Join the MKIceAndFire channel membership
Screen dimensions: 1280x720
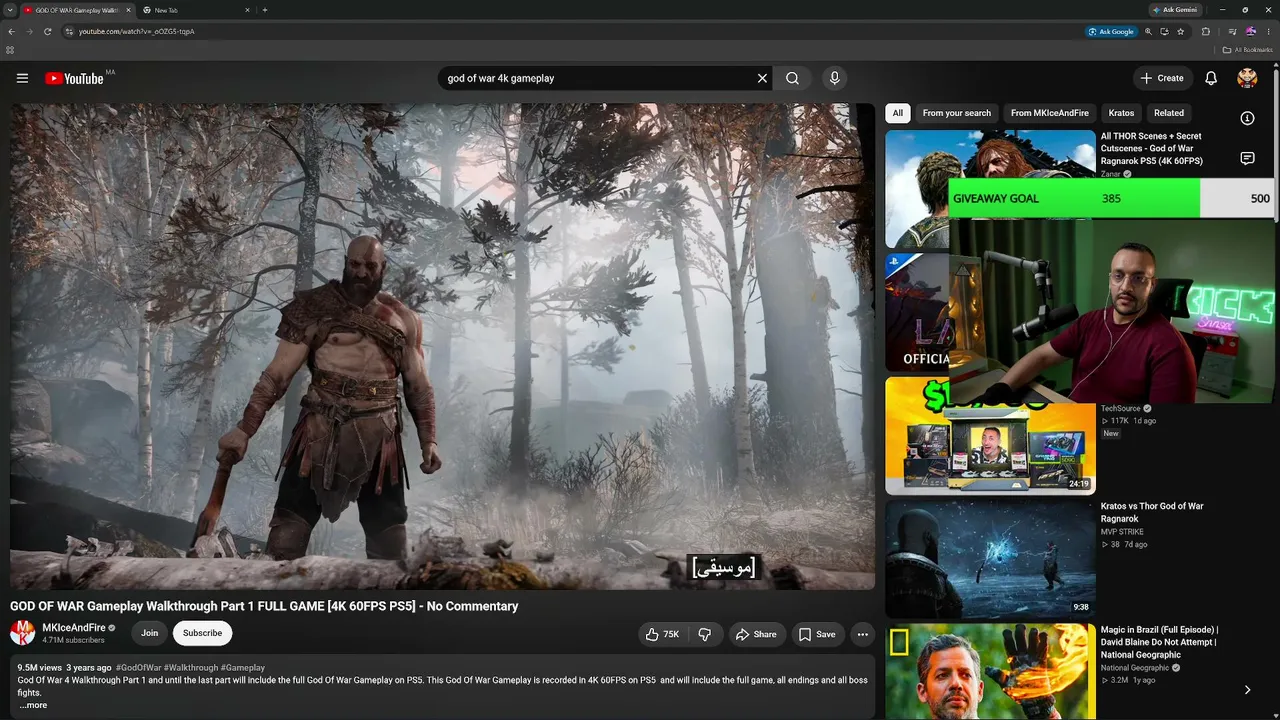pos(150,633)
